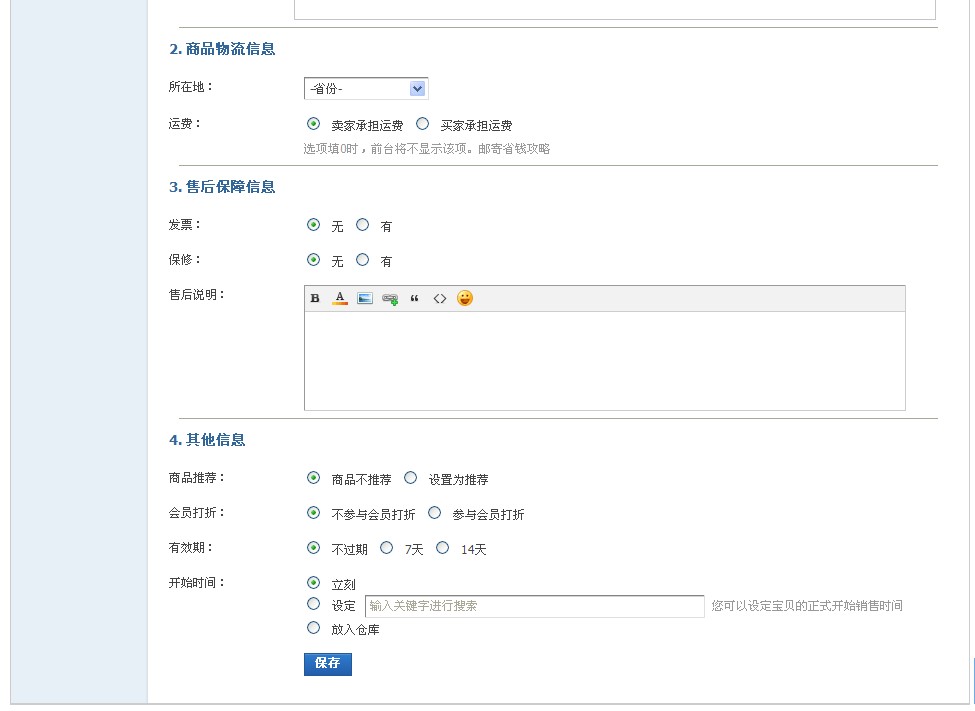Insert a blockquote in the editor toolbar
Image resolution: width=975 pixels, height=711 pixels.
coord(416,297)
